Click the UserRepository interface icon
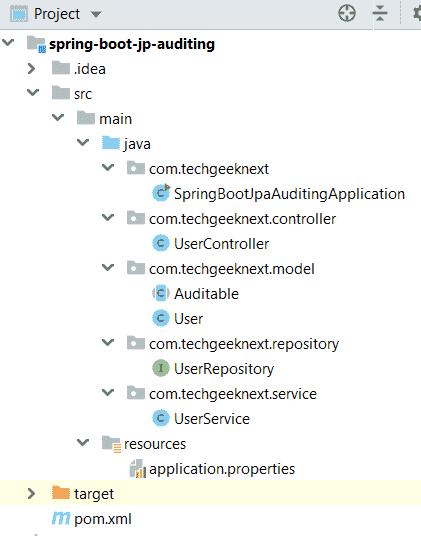This screenshot has height=536, width=421. 161,368
